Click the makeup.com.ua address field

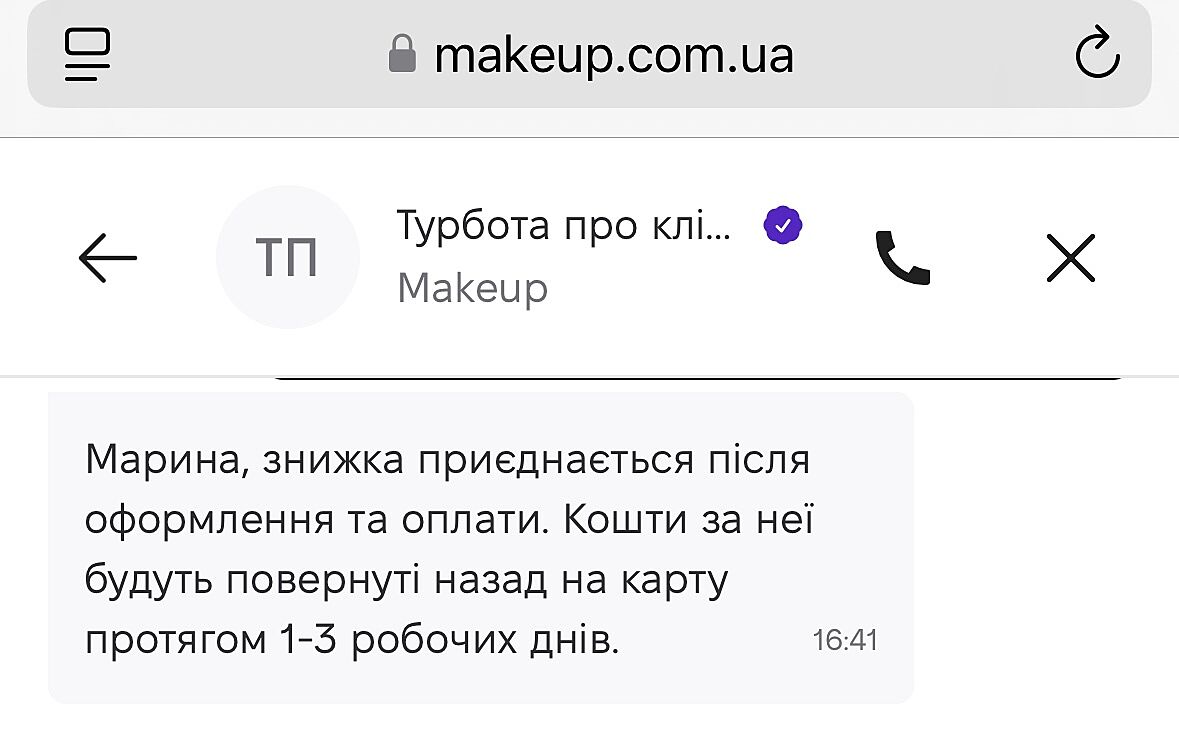pyautogui.click(x=613, y=55)
